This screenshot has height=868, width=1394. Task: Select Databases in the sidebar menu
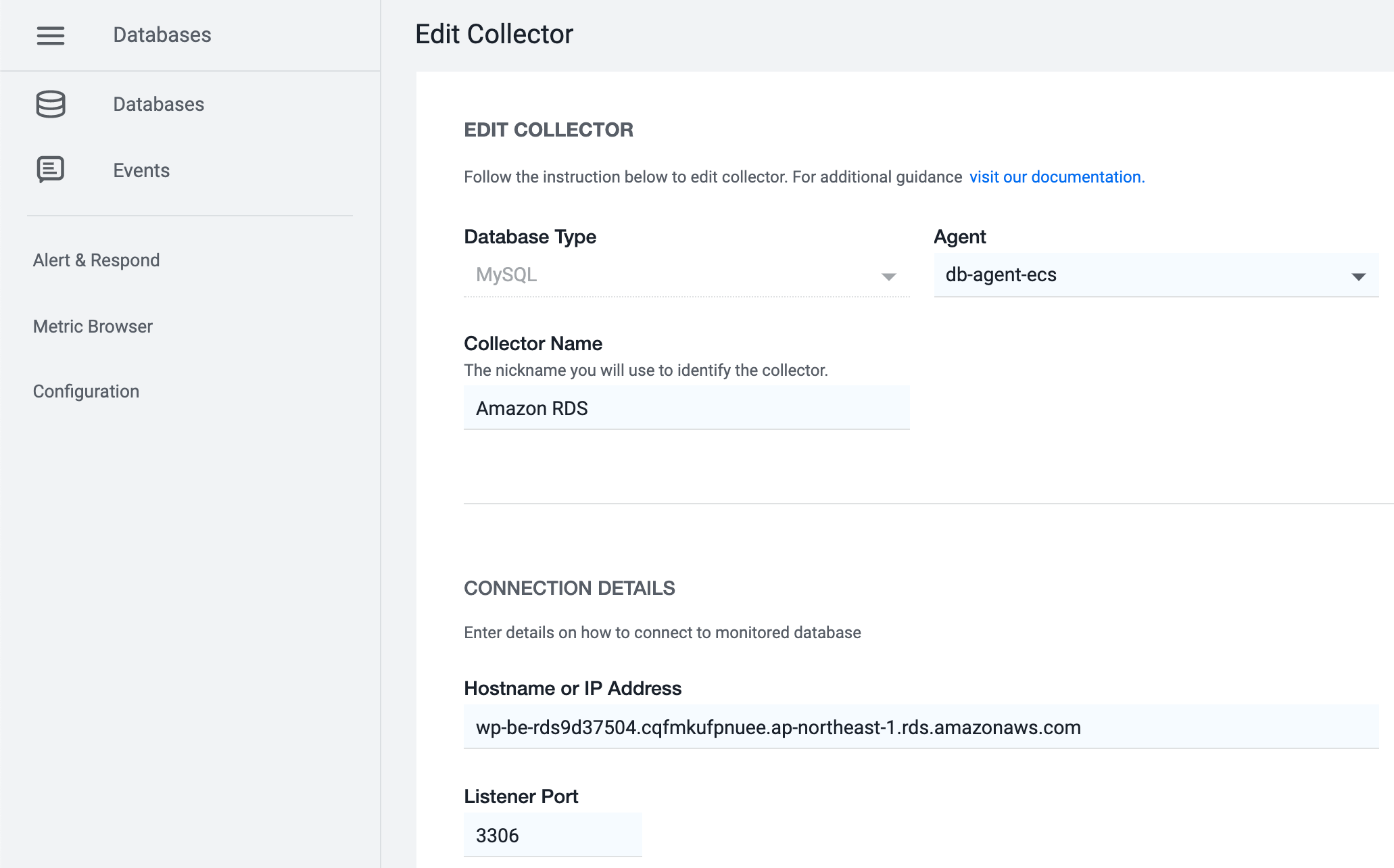[x=158, y=104]
